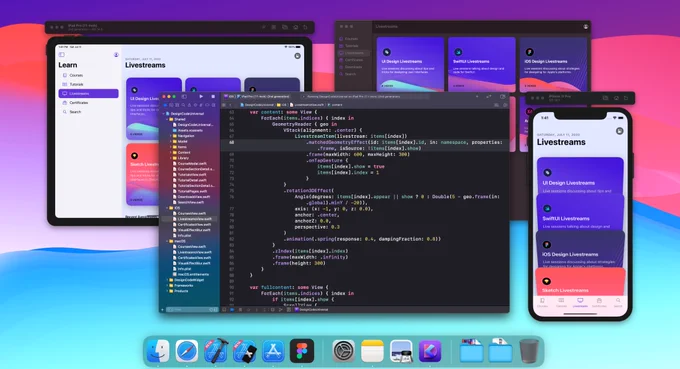Viewport: 680px width, 369px height.
Task: Tap UI Design Livestreams card on iPhone
Action: 580,175
